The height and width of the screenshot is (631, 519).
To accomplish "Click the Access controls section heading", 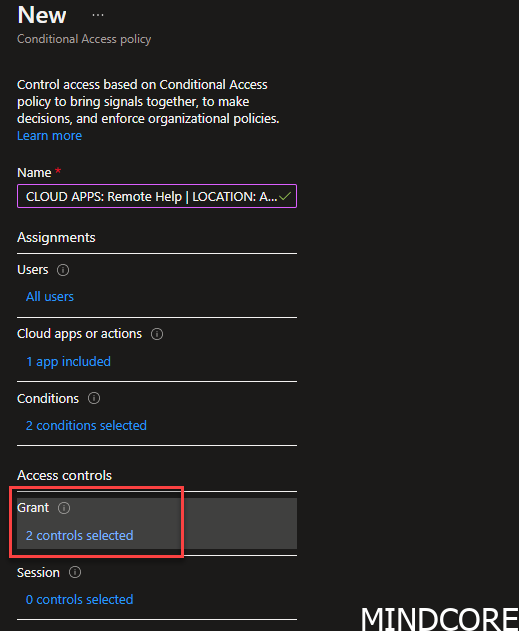I will click(64, 476).
